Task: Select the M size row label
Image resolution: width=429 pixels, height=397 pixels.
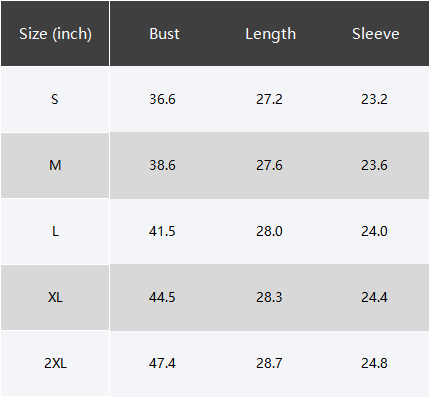Action: [55, 165]
